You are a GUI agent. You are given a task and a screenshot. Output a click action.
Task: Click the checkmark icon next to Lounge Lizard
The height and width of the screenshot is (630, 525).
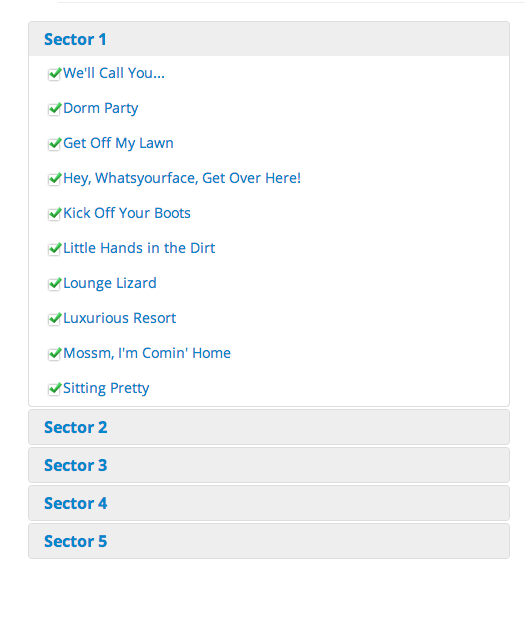pos(54,284)
